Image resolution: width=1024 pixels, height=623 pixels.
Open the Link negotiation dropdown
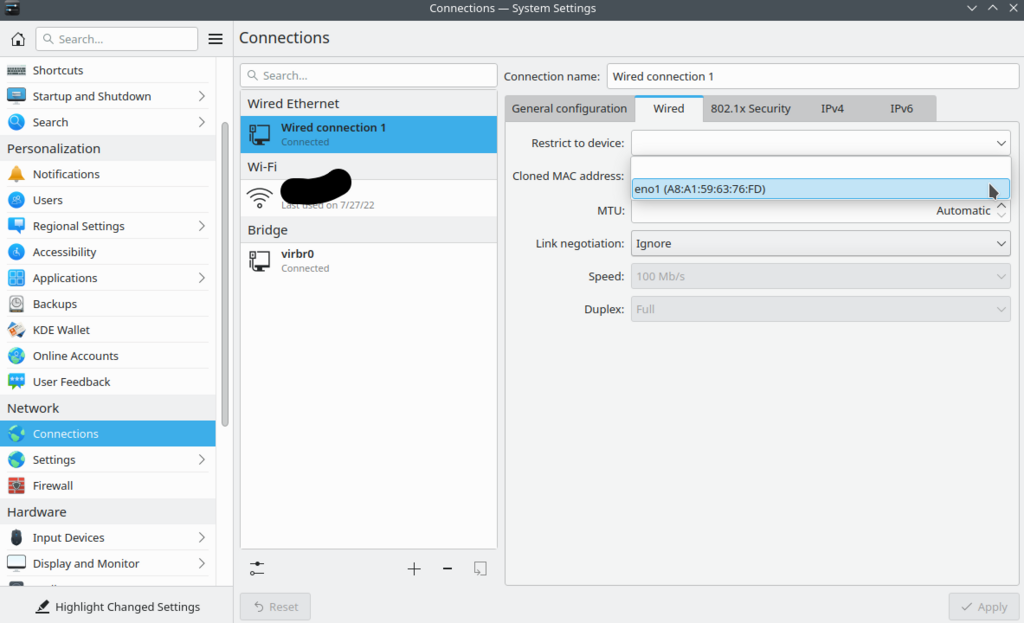[820, 243]
